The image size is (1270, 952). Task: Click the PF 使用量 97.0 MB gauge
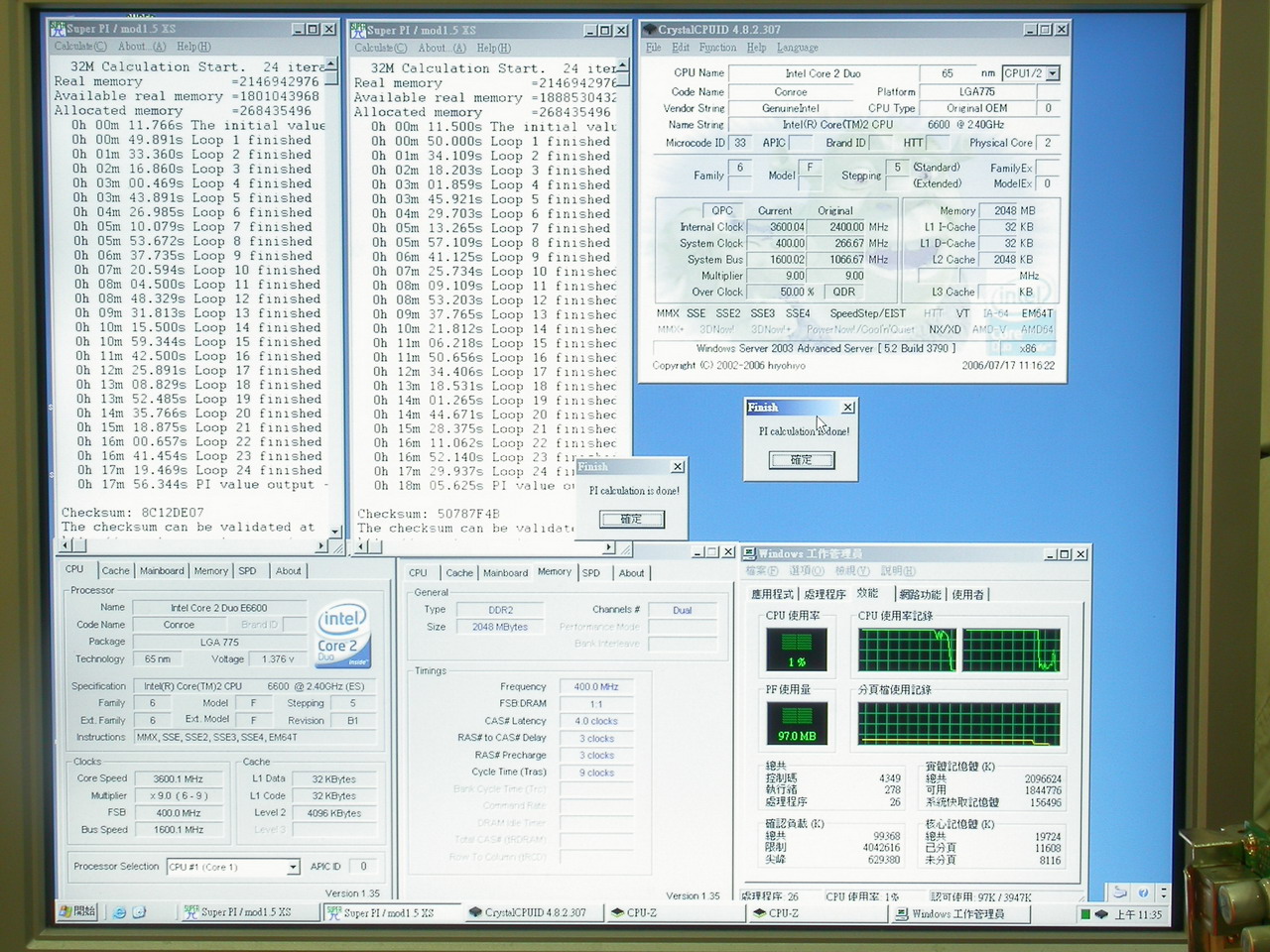point(797,724)
